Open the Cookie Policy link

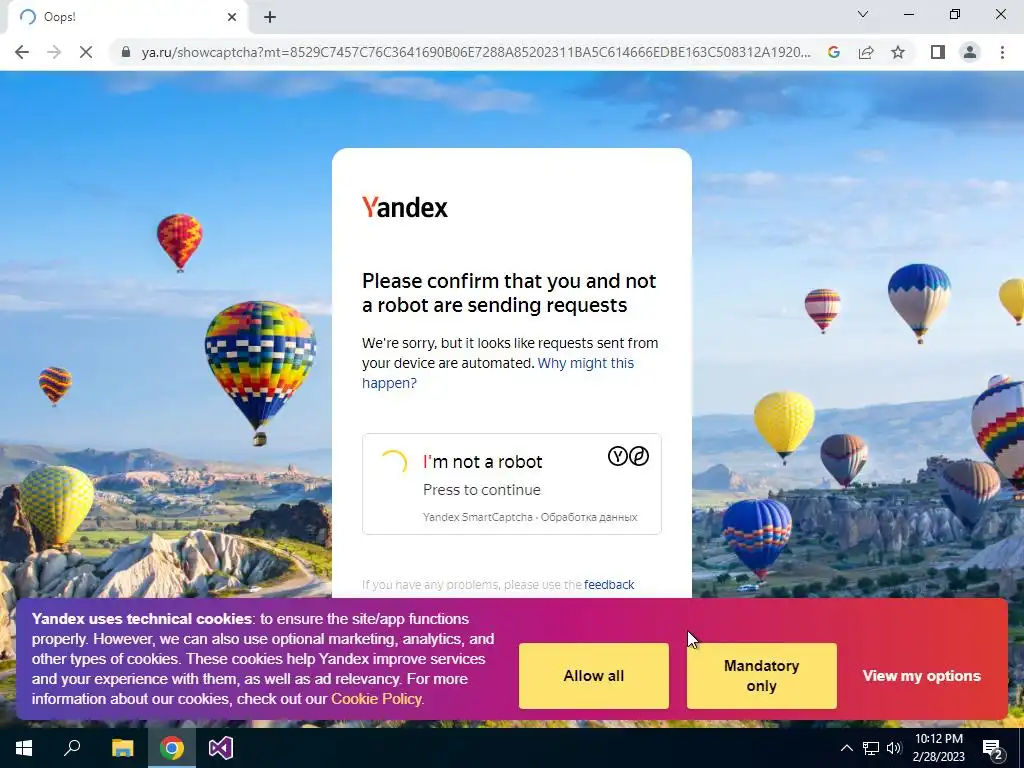376,699
